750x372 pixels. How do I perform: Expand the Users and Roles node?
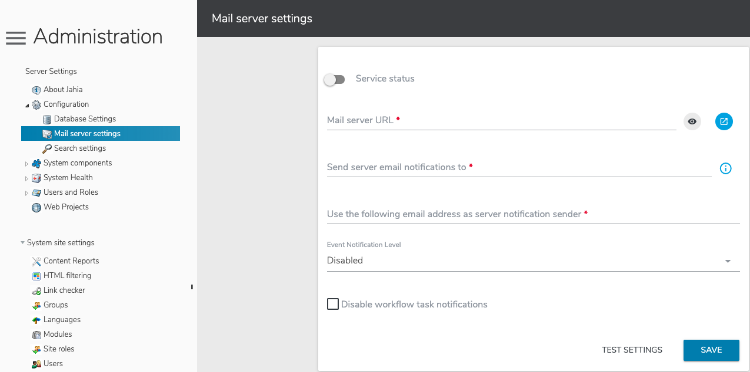pos(26,193)
